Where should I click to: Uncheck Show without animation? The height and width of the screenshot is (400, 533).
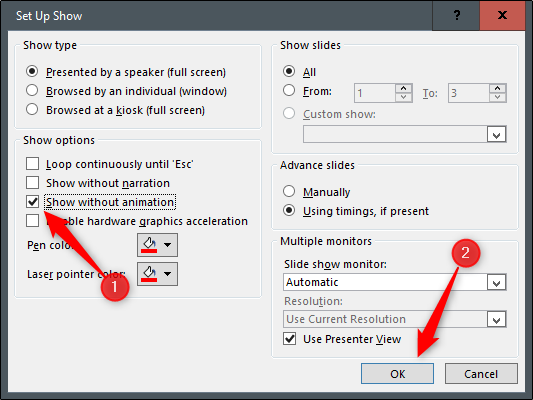(x=32, y=202)
